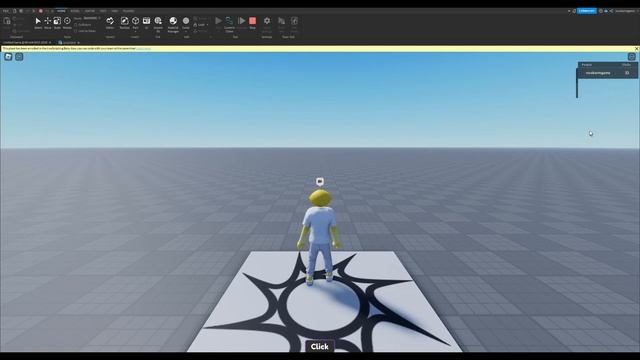Open the Material Manager

click(173, 24)
